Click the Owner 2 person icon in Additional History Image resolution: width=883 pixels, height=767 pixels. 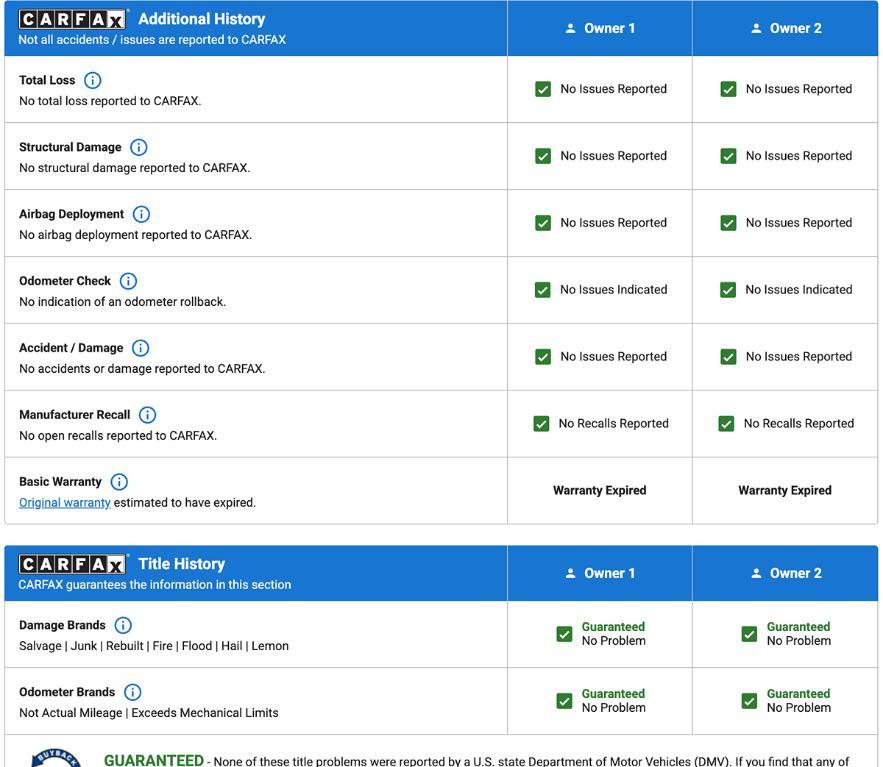click(x=756, y=28)
